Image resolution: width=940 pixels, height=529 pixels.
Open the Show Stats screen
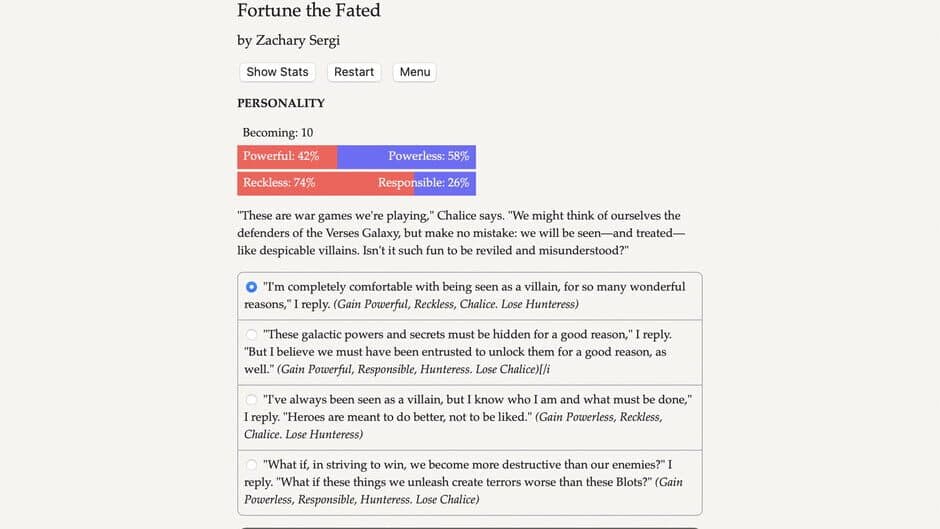pyautogui.click(x=277, y=72)
